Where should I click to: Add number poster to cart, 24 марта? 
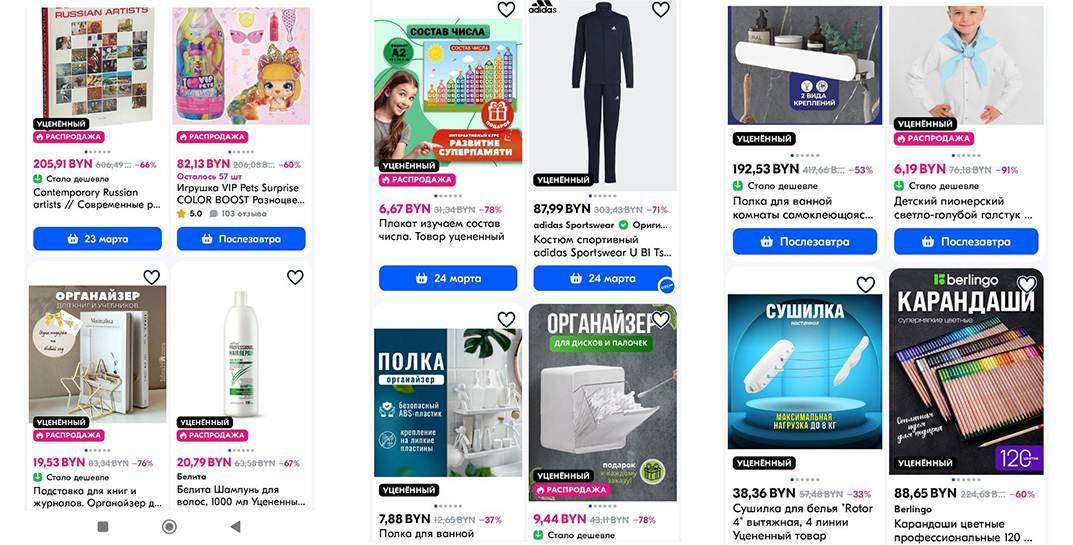pyautogui.click(x=448, y=279)
